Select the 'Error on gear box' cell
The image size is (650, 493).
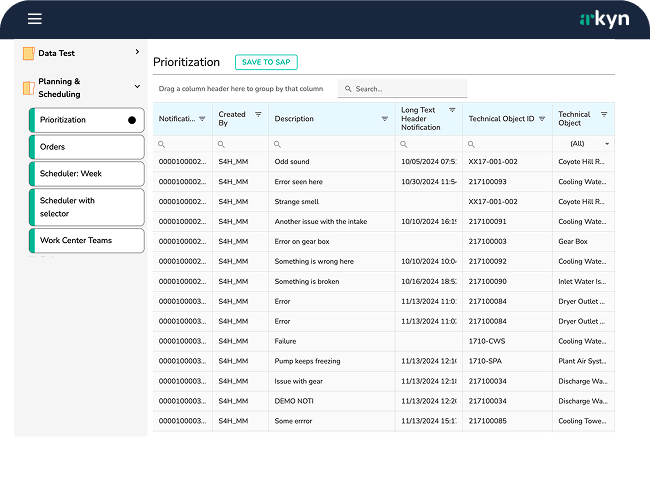332,241
